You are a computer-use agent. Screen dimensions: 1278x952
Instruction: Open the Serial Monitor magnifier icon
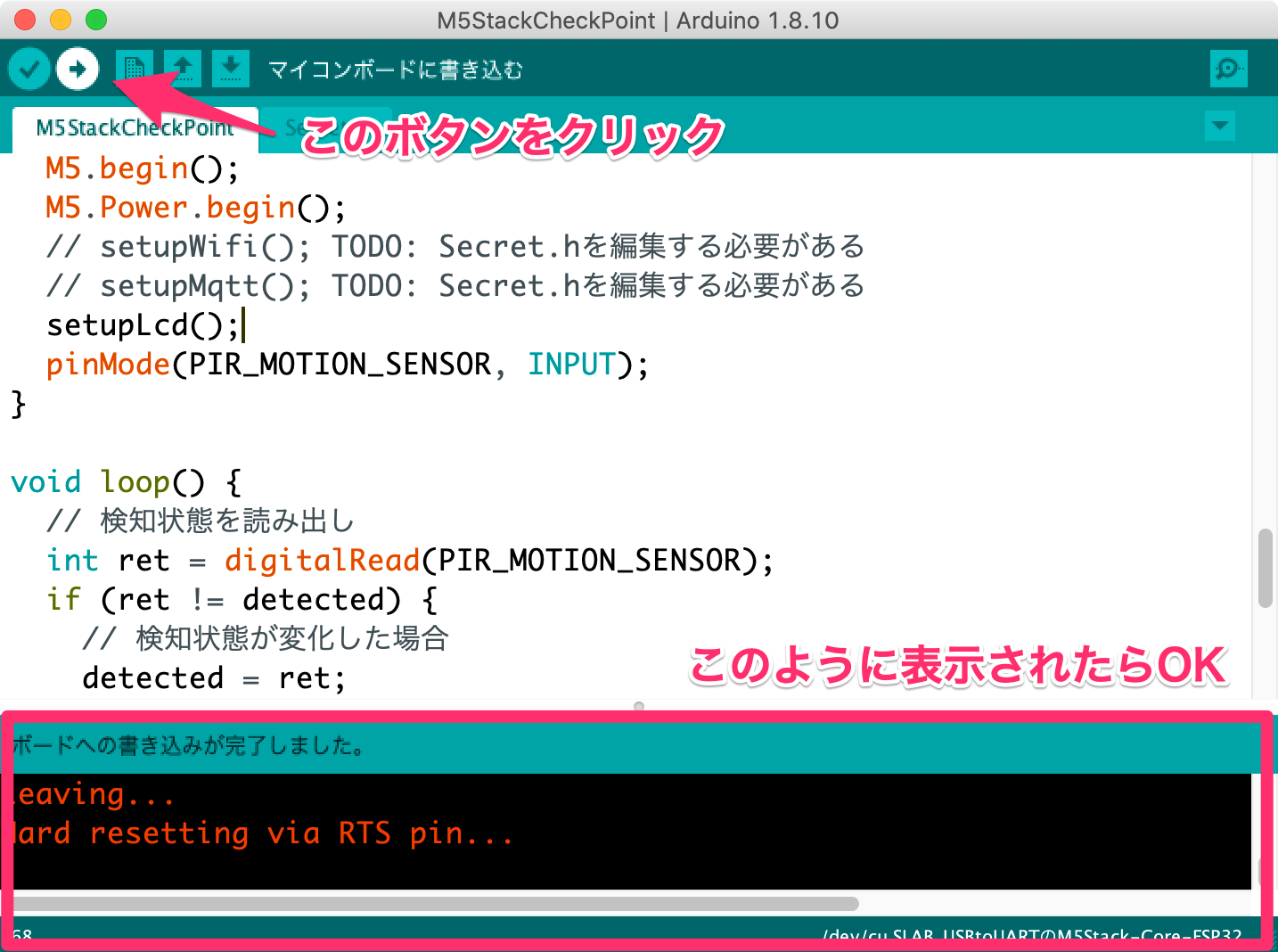(x=1228, y=69)
